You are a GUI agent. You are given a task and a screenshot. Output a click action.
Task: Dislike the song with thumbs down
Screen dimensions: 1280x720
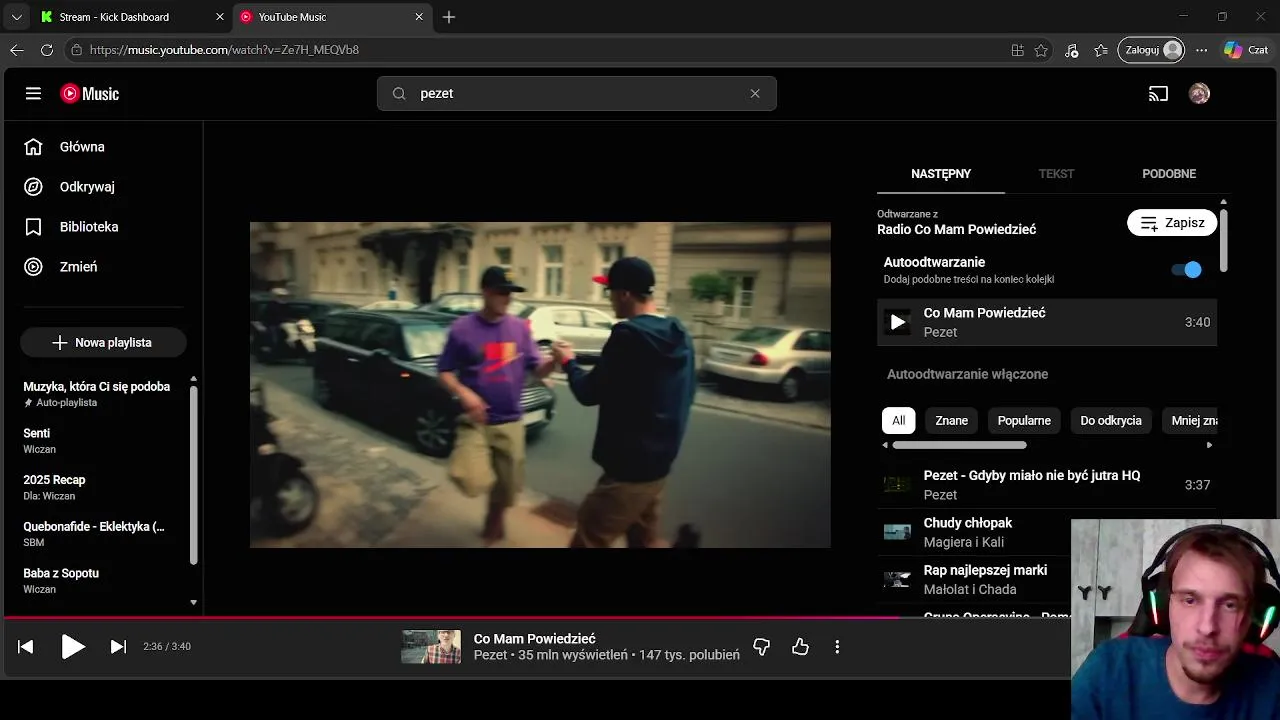pyautogui.click(x=762, y=647)
